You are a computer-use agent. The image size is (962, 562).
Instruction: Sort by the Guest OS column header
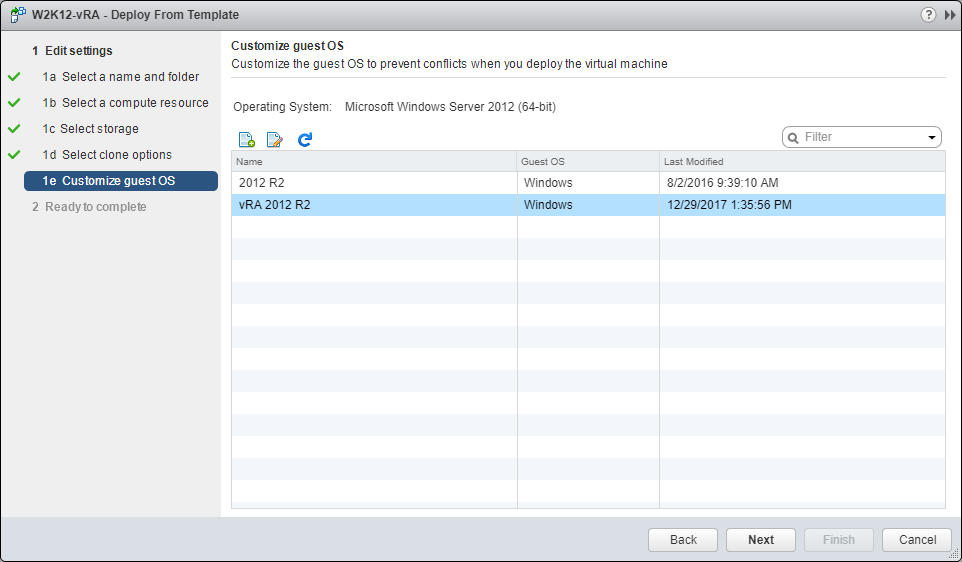(588, 161)
